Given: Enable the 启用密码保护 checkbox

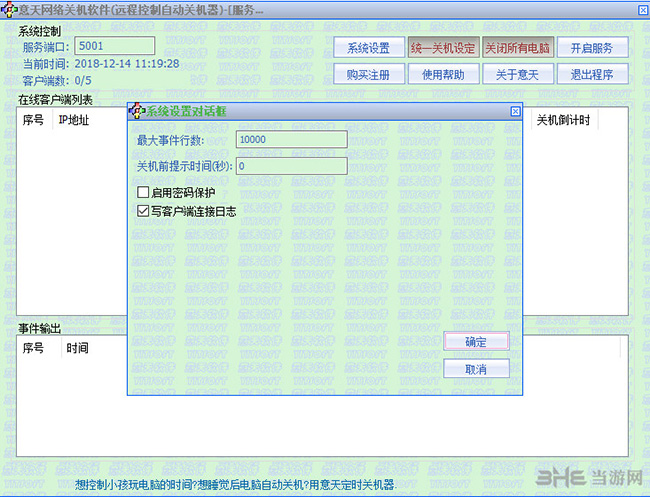Looking at the screenshot, I should [143, 192].
